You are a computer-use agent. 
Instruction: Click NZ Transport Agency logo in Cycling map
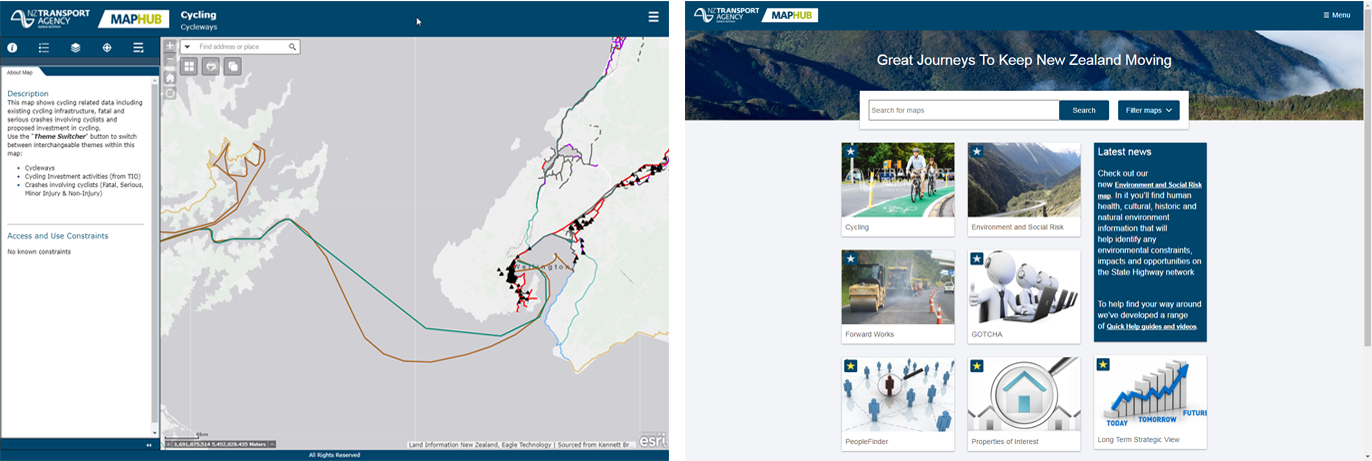pyautogui.click(x=49, y=18)
